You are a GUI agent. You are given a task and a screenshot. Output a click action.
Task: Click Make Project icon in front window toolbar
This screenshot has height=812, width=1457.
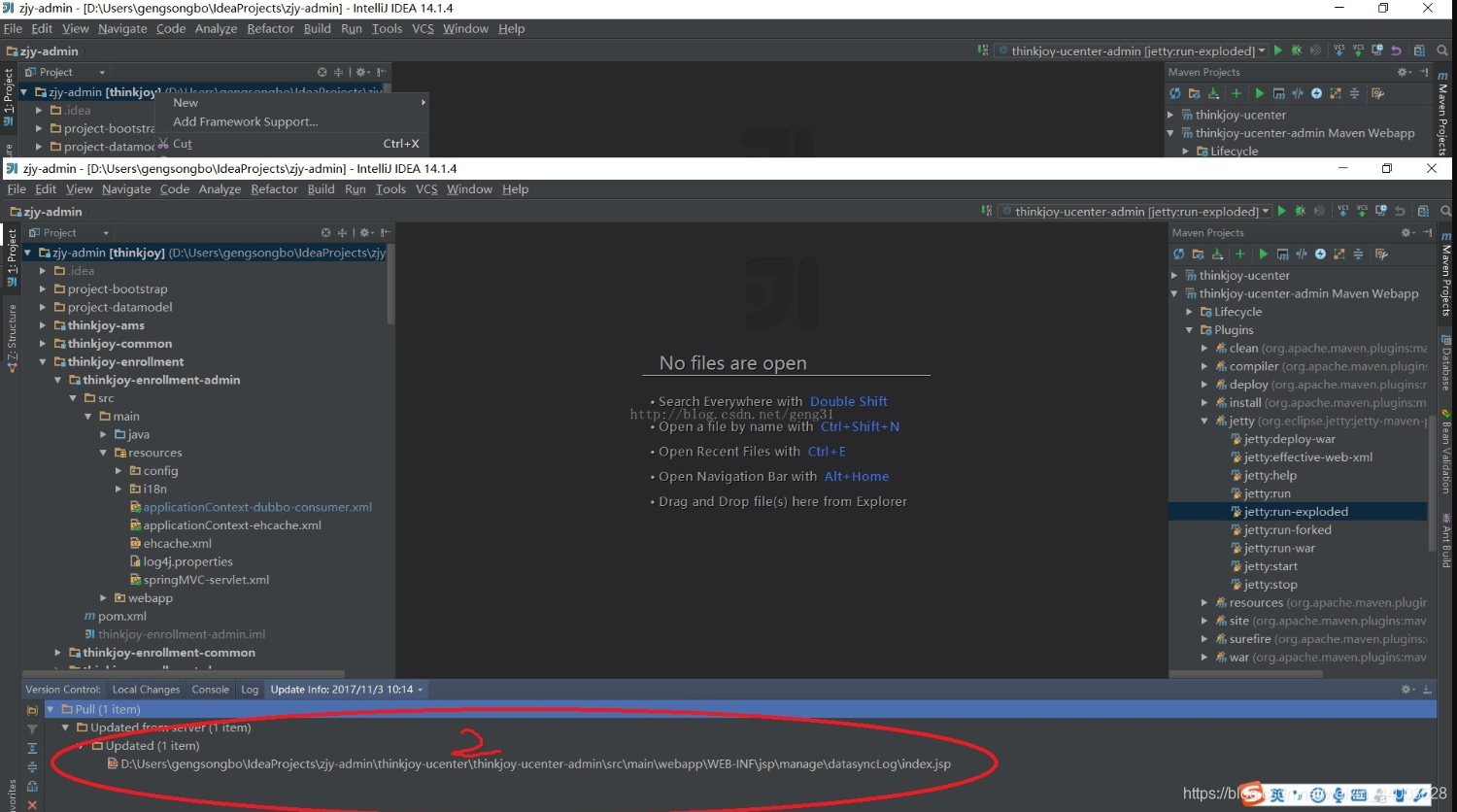(987, 211)
